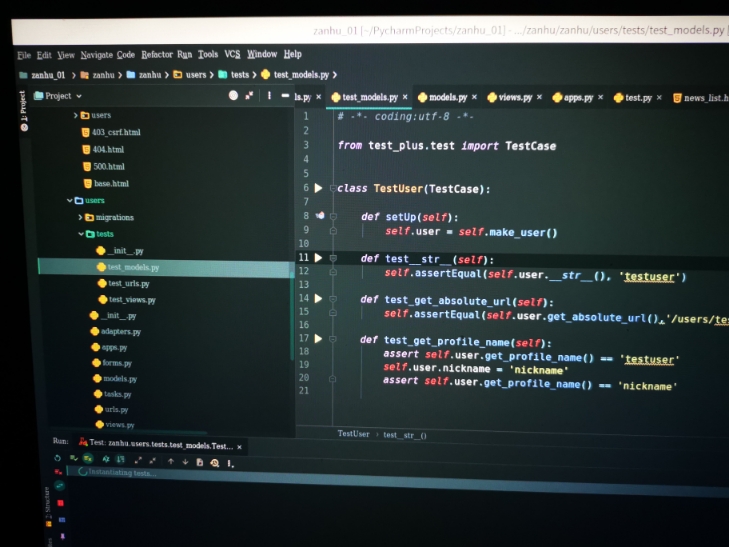The image size is (729, 547).
Task: Restore layout icon below stop button
Action: coord(62,520)
